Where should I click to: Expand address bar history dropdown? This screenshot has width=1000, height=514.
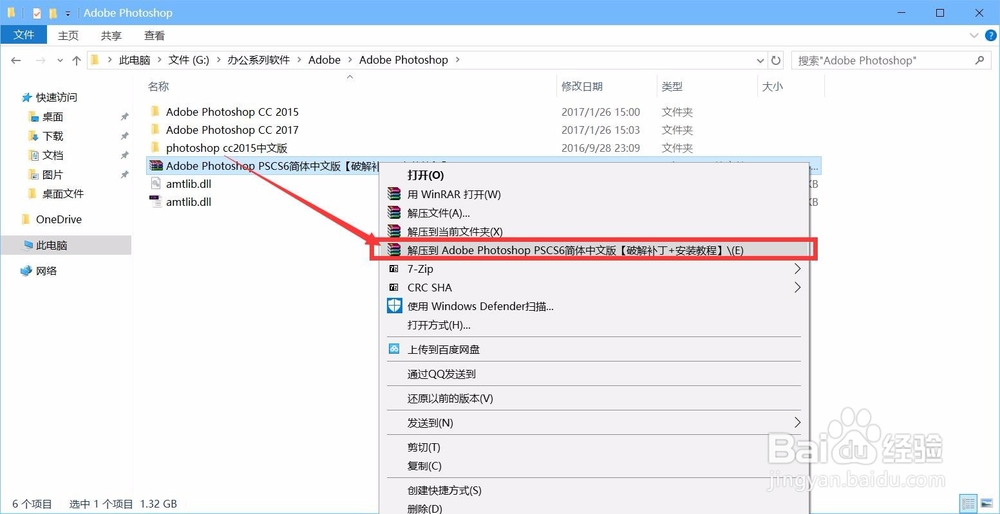pyautogui.click(x=760, y=61)
